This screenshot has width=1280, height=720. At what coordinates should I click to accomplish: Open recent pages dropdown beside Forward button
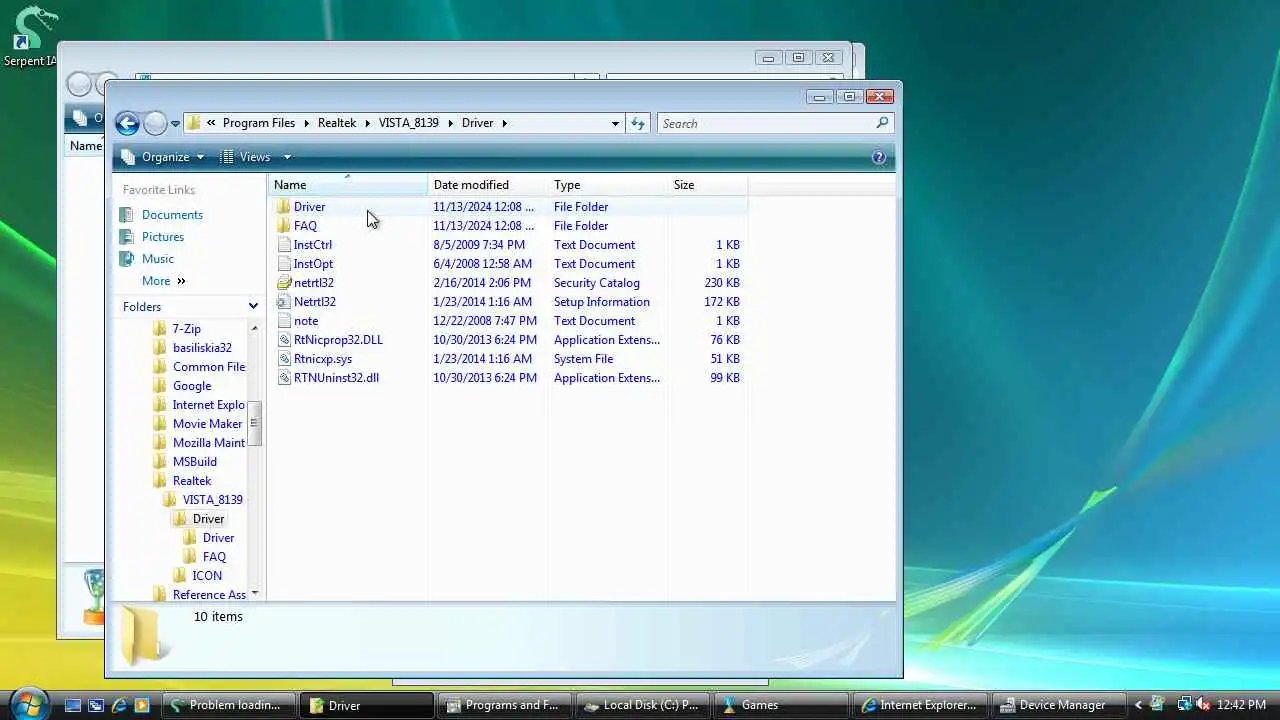tap(175, 124)
